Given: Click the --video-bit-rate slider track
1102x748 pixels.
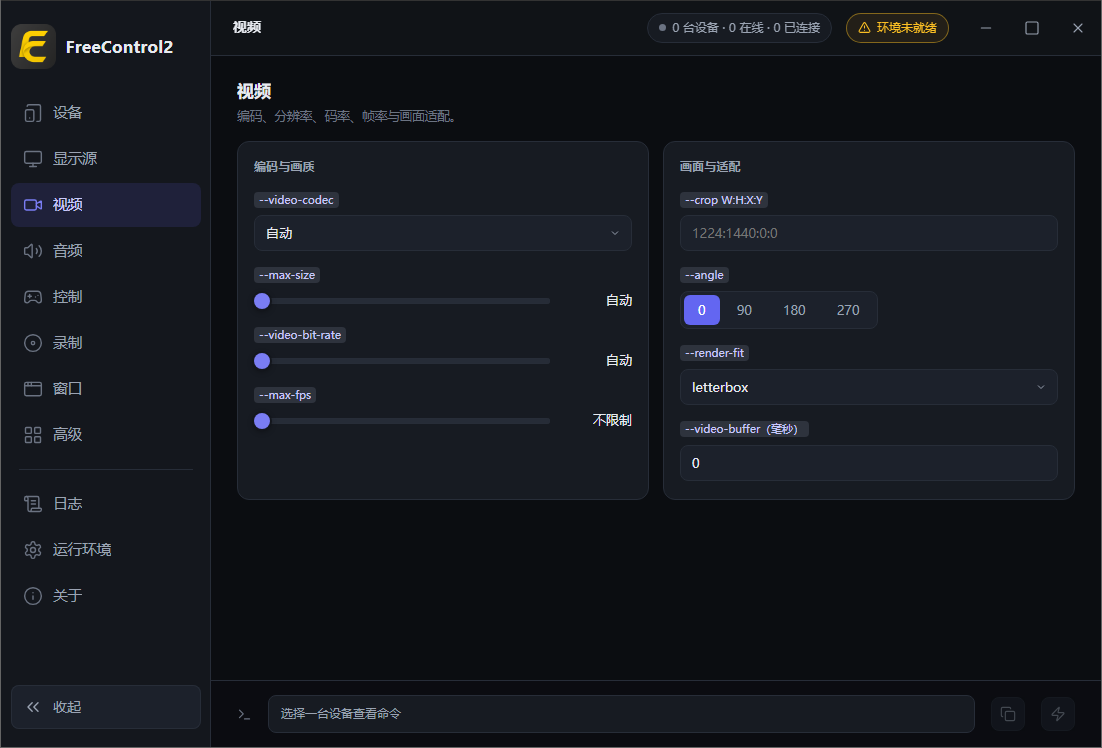Looking at the screenshot, I should tap(402, 361).
